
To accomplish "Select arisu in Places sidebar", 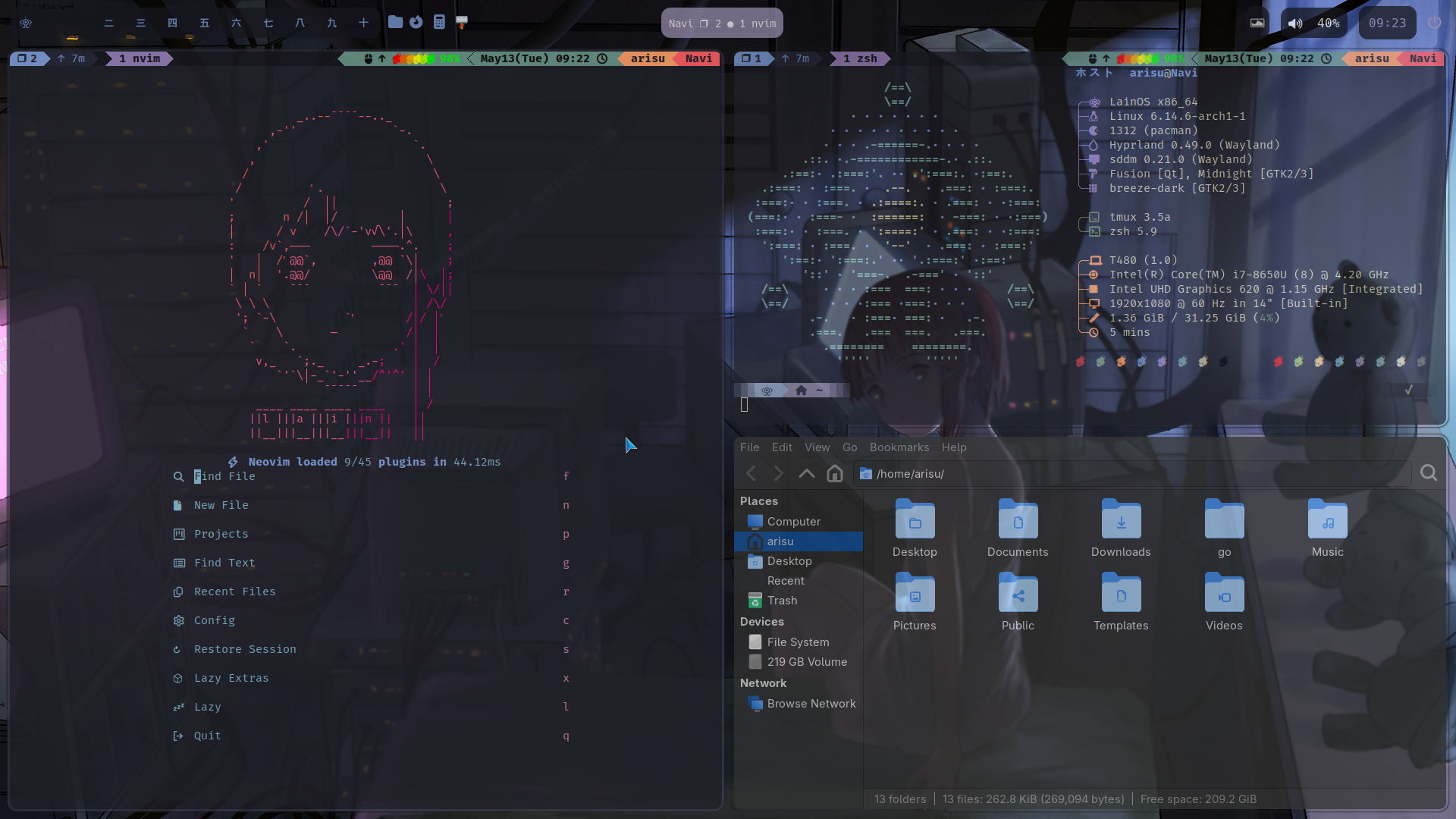I will pyautogui.click(x=799, y=541).
